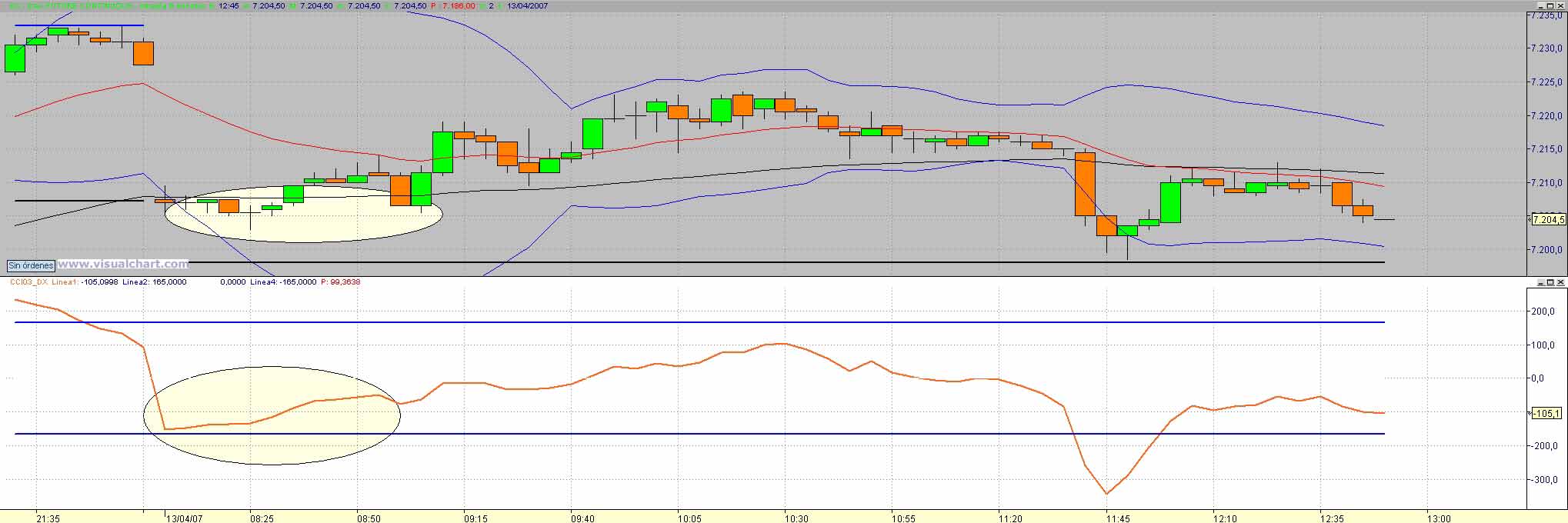This screenshot has height=523, width=1568.
Task: Click the -300,0 CCI axis label
Action: (1544, 479)
